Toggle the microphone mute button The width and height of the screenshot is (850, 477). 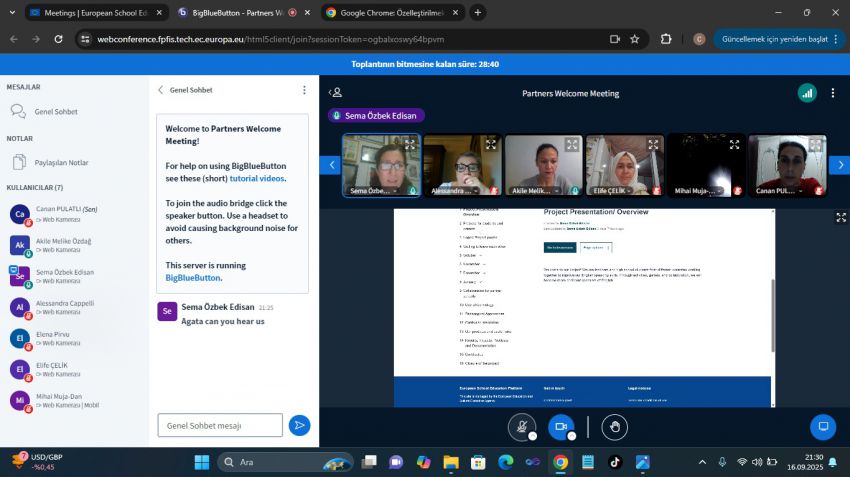point(520,426)
